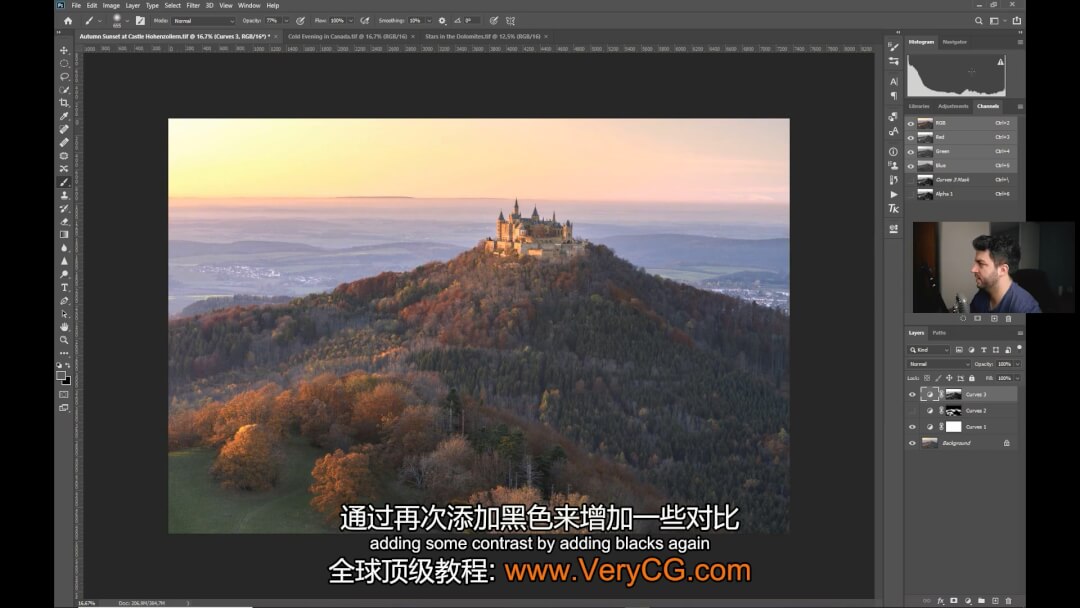1080x608 pixels.
Task: Click the foreground/background color swatches
Action: point(63,377)
